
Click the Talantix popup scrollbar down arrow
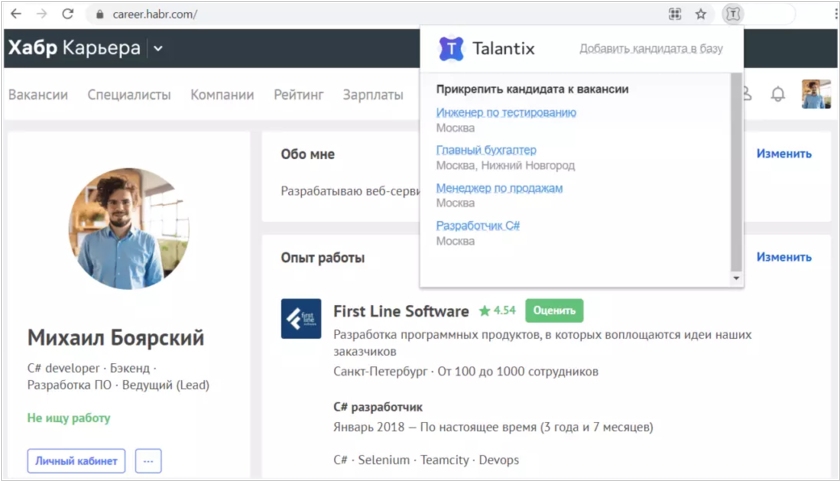(x=736, y=278)
